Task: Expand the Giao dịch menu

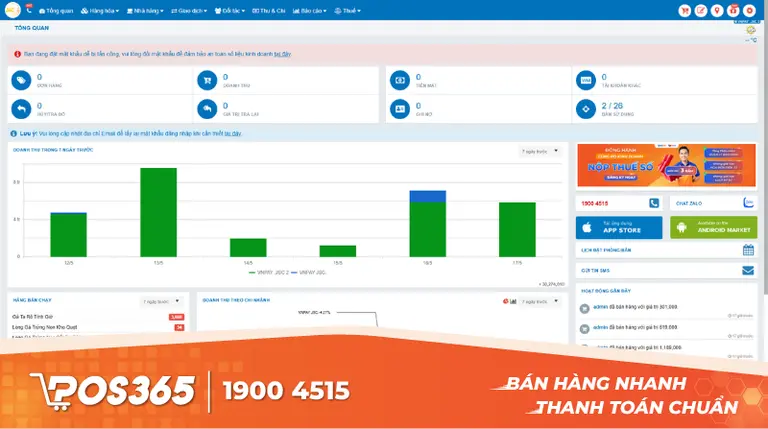Action: point(189,11)
